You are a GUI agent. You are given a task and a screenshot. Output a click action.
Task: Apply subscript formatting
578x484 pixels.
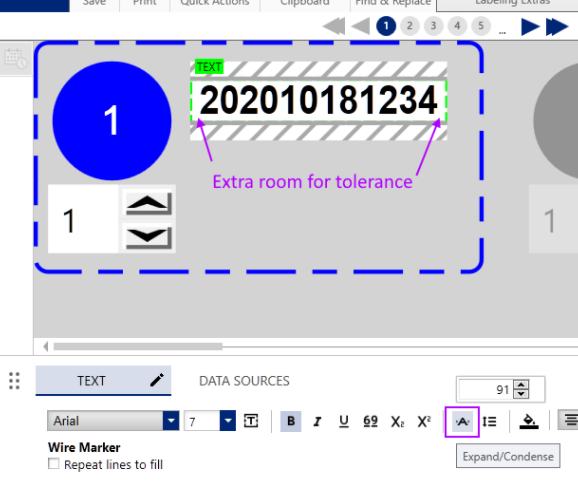pyautogui.click(x=397, y=421)
